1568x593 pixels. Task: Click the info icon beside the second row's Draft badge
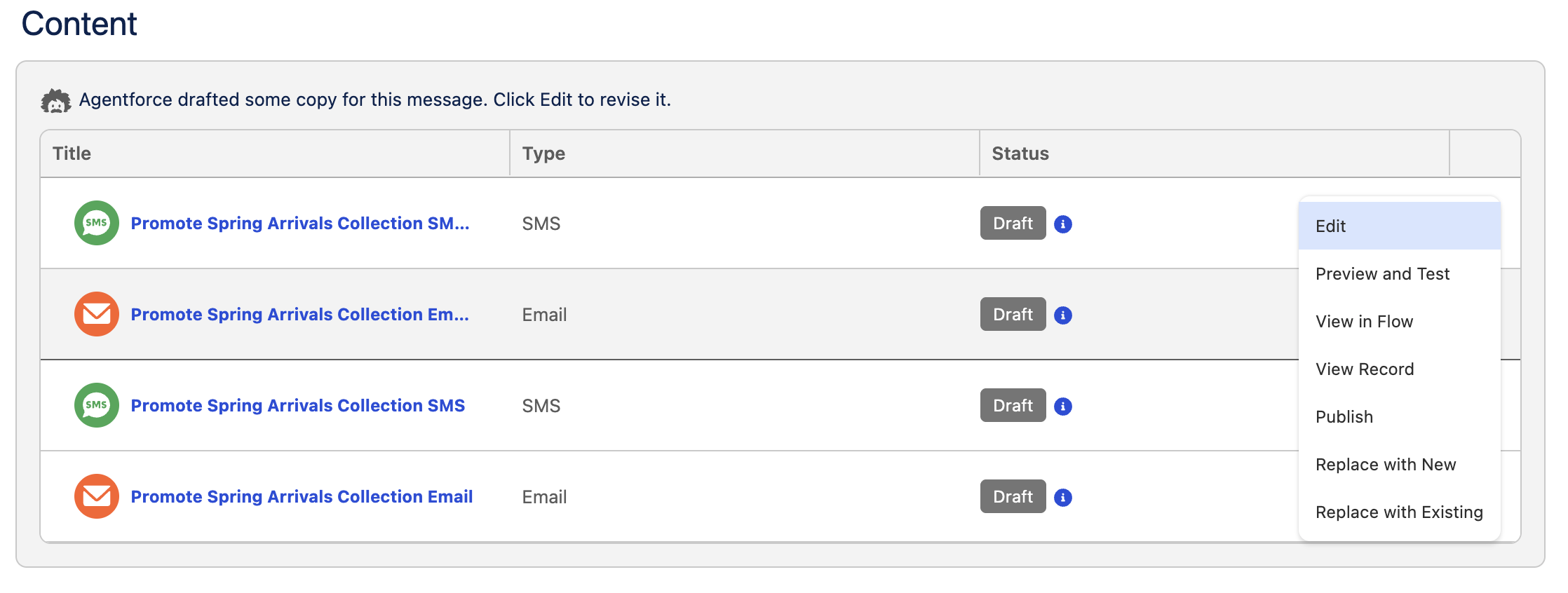point(1062,315)
